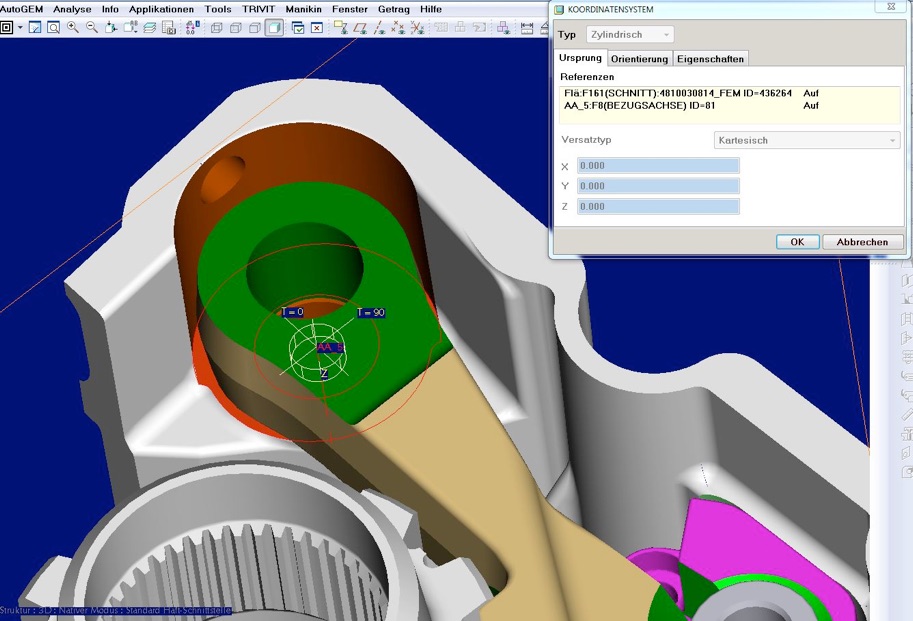Viewport: 913px width, 621px height.
Task: Switch to the Orientierung tab
Action: pyautogui.click(x=639, y=59)
